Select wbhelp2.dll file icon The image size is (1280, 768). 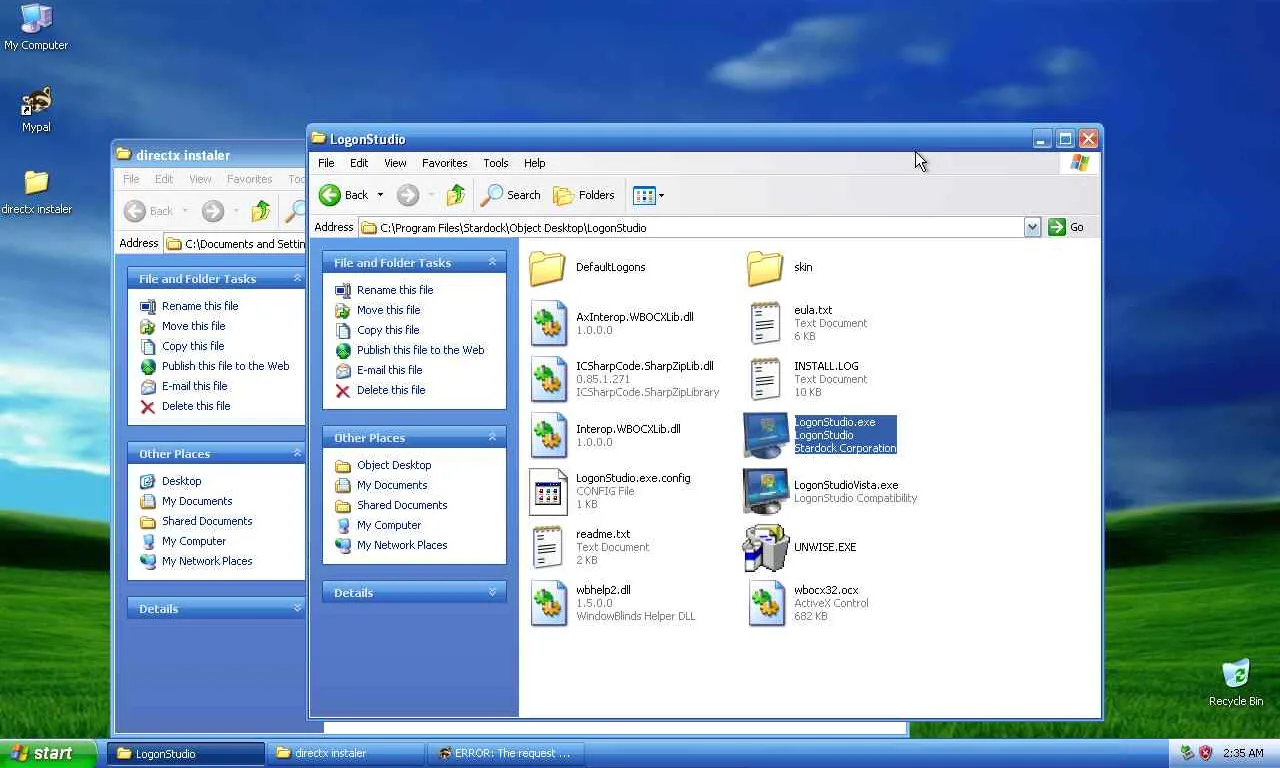coord(548,603)
